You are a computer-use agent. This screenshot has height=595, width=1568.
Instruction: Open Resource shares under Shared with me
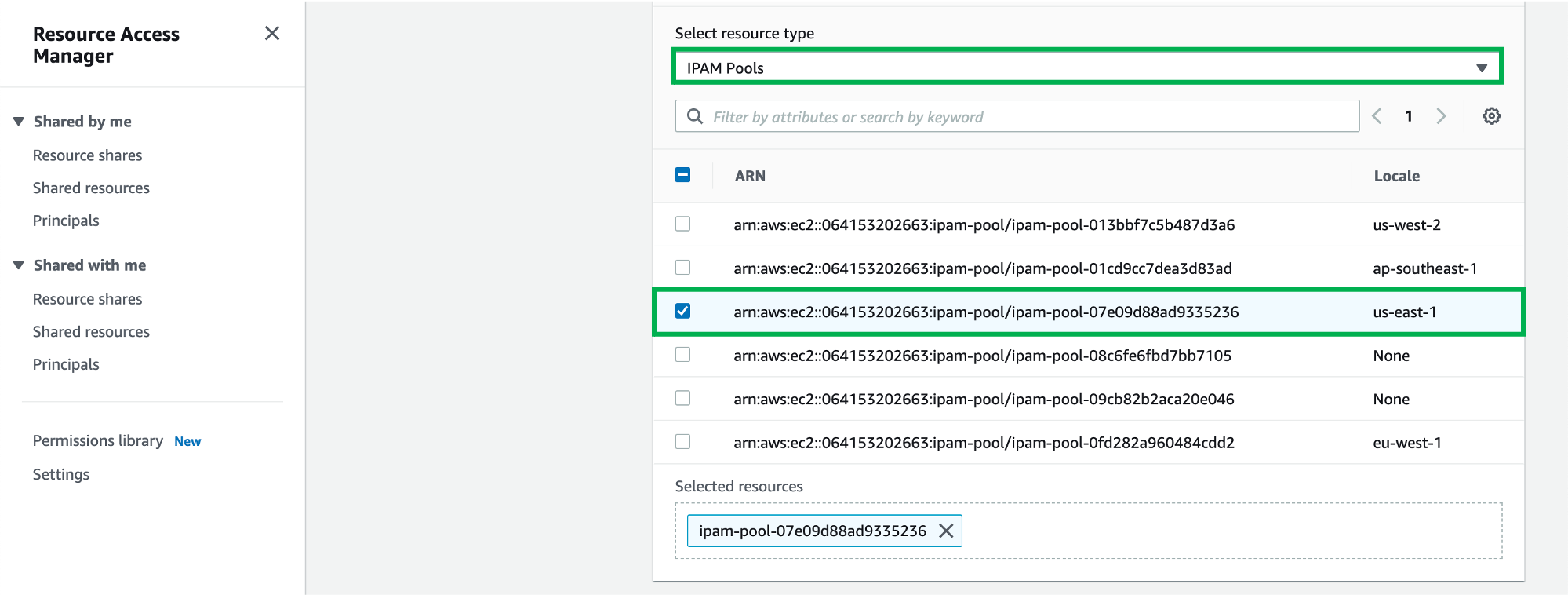pos(87,299)
